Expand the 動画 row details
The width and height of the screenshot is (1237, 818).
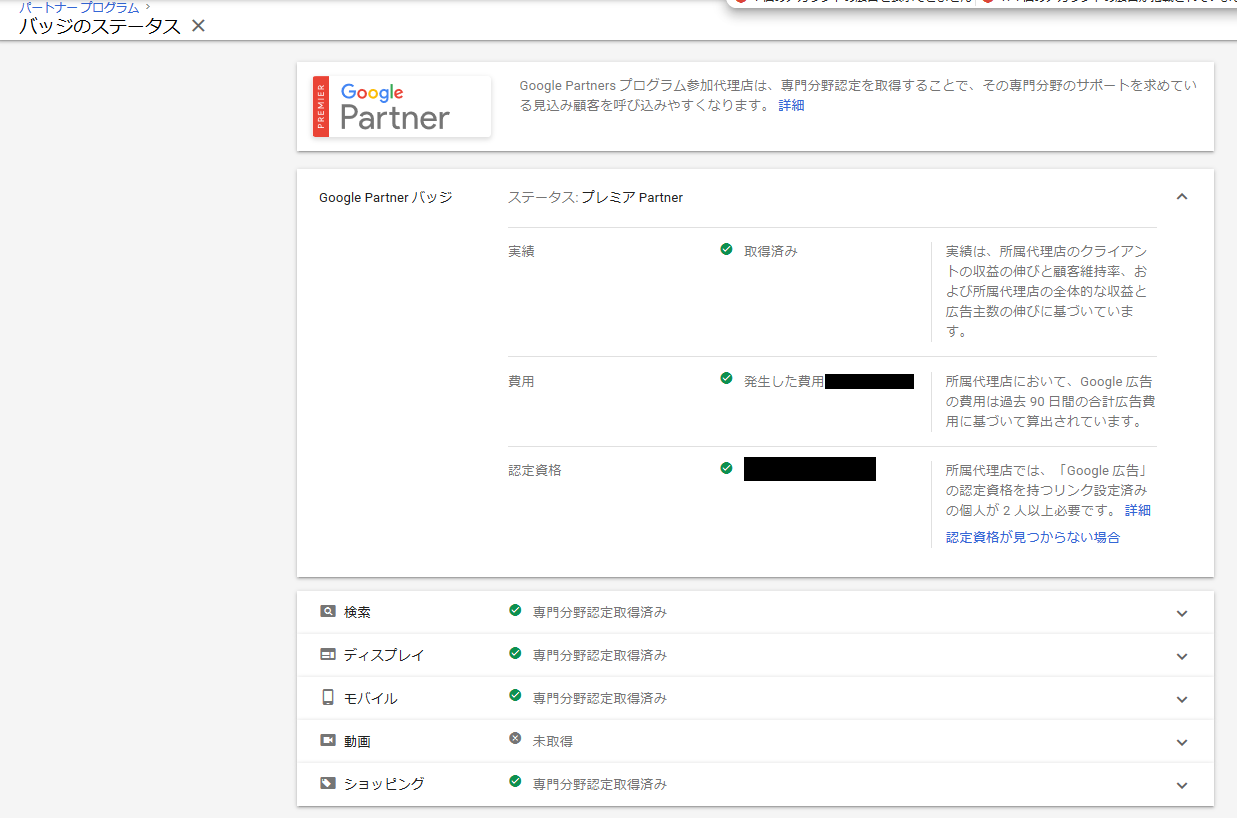click(x=1182, y=740)
